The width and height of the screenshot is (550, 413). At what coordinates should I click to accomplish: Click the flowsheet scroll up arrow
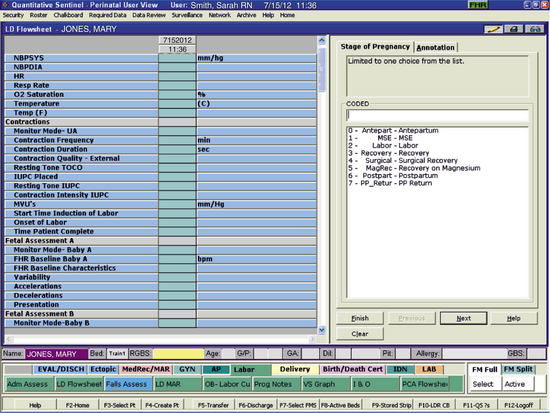pos(322,40)
